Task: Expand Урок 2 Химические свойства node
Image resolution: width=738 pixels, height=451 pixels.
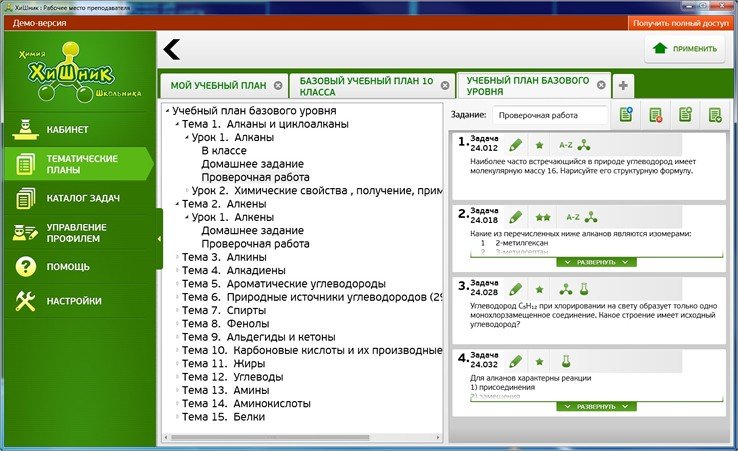Action: (187, 191)
